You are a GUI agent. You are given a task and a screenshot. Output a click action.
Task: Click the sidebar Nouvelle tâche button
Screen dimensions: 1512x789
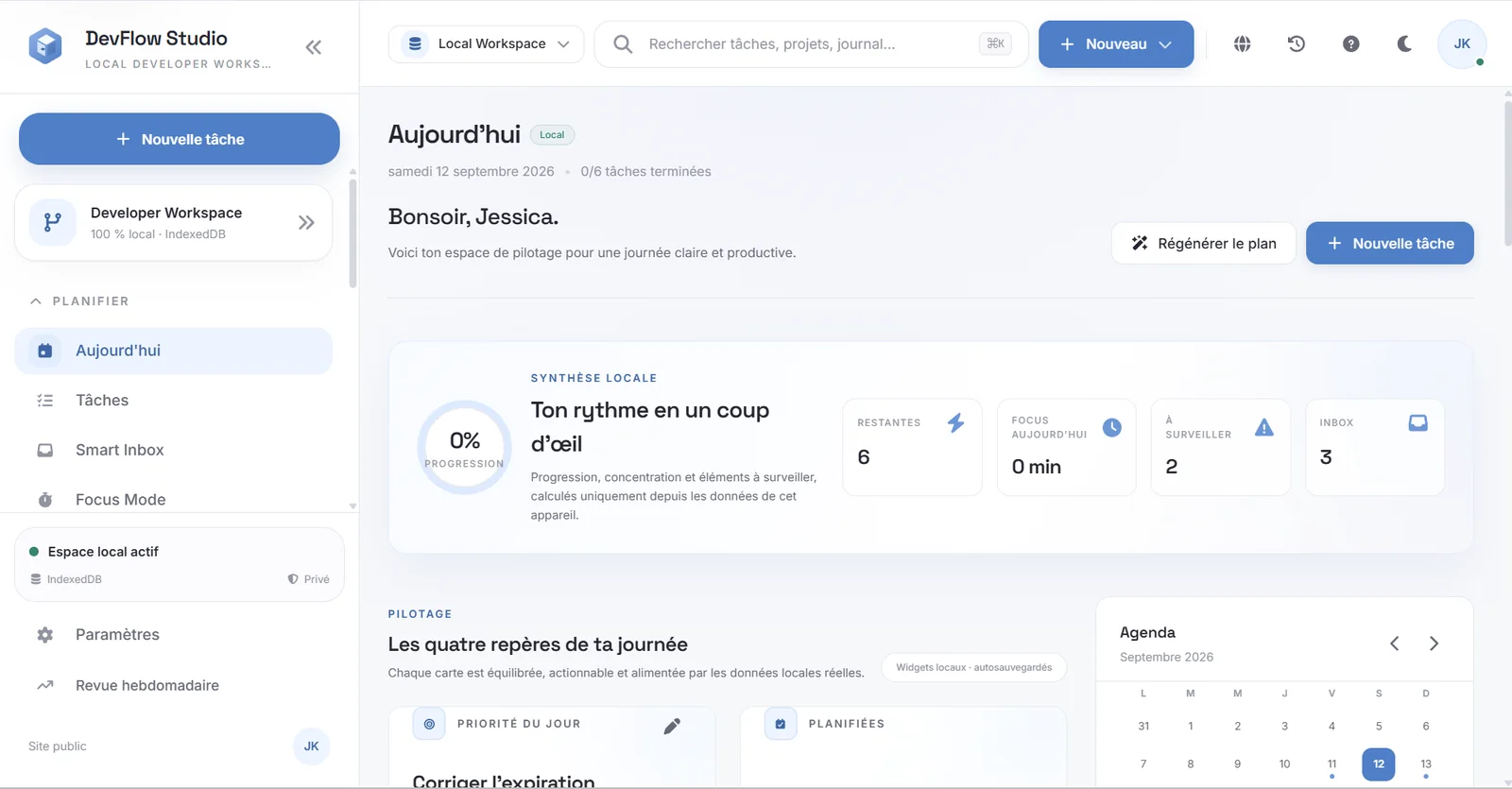[x=180, y=139]
